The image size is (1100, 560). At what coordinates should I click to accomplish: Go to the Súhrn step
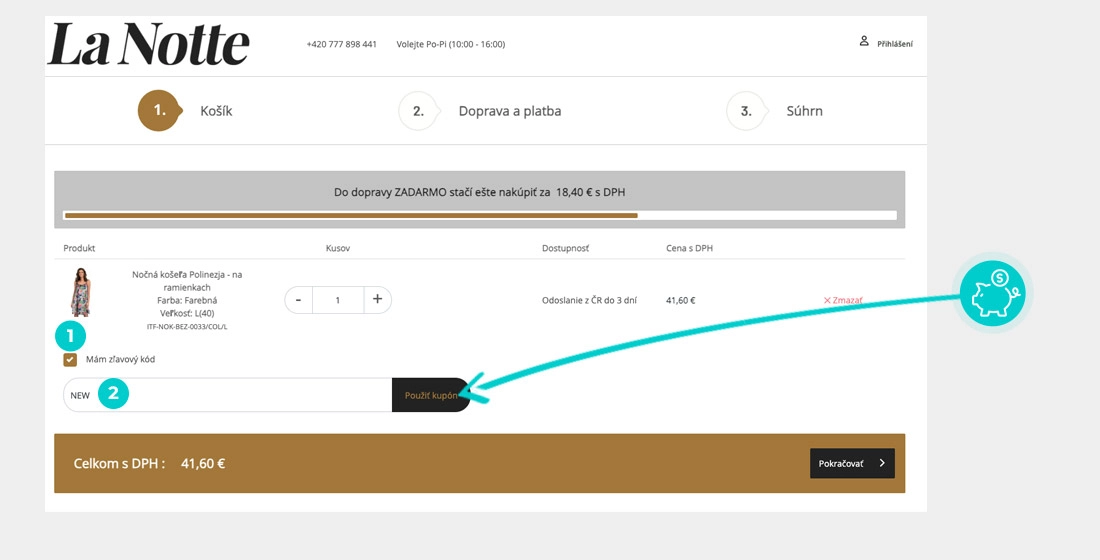coord(805,111)
